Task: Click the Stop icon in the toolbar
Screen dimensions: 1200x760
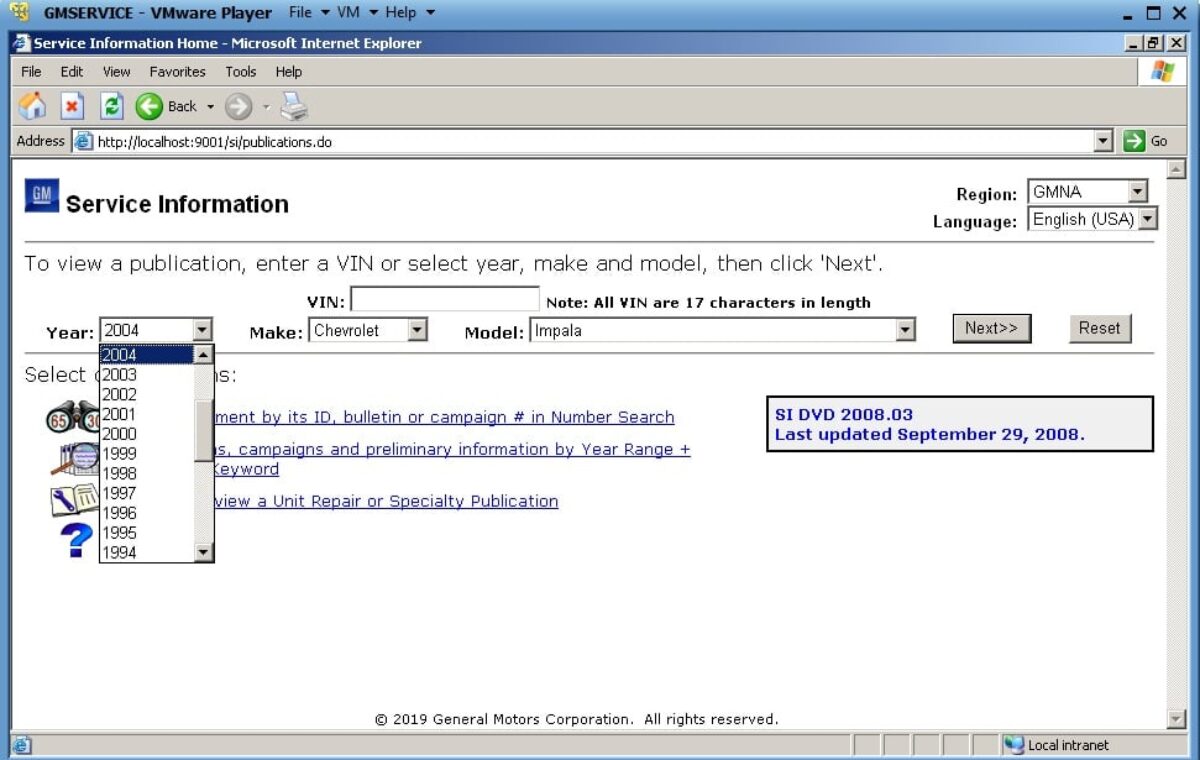Action: [x=71, y=106]
